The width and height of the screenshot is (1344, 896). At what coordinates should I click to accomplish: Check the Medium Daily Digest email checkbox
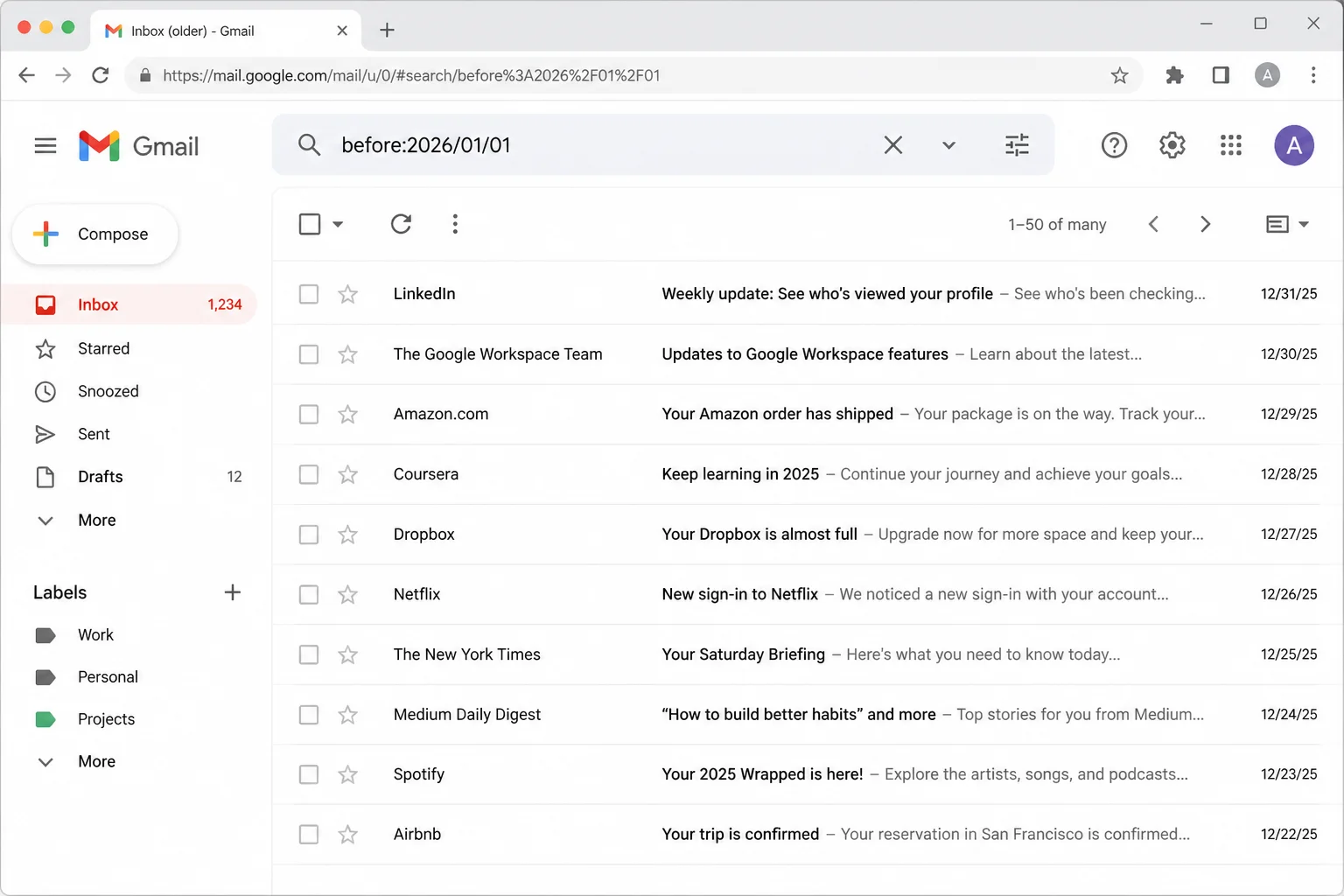point(309,715)
